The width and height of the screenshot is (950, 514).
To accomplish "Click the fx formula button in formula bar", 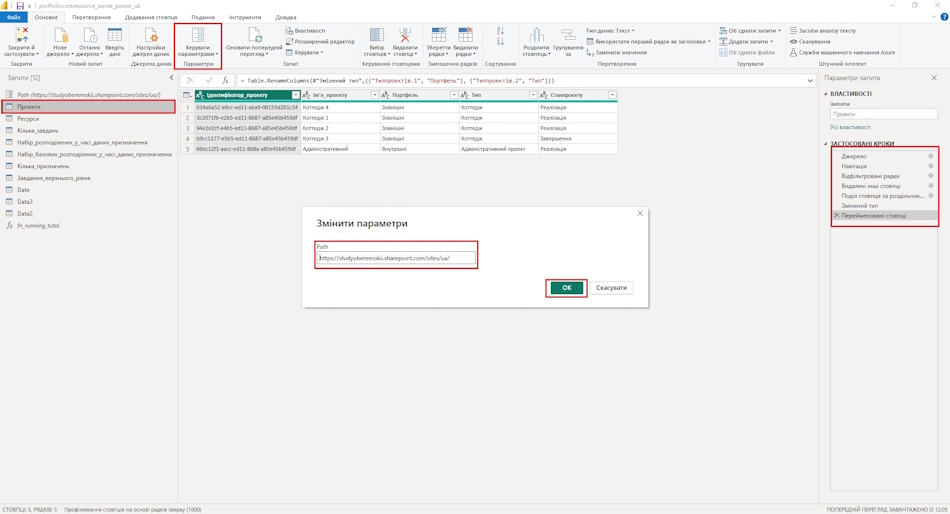I will coord(225,80).
